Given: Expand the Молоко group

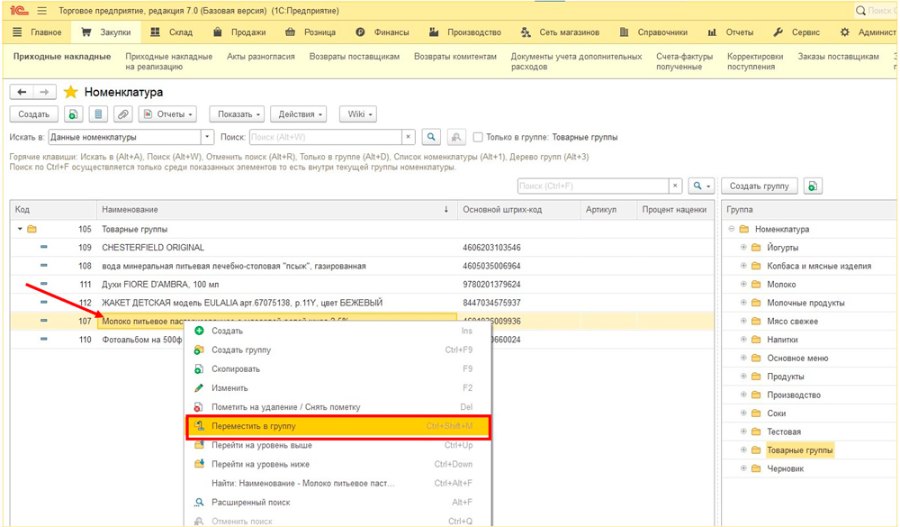Looking at the screenshot, I should [743, 284].
